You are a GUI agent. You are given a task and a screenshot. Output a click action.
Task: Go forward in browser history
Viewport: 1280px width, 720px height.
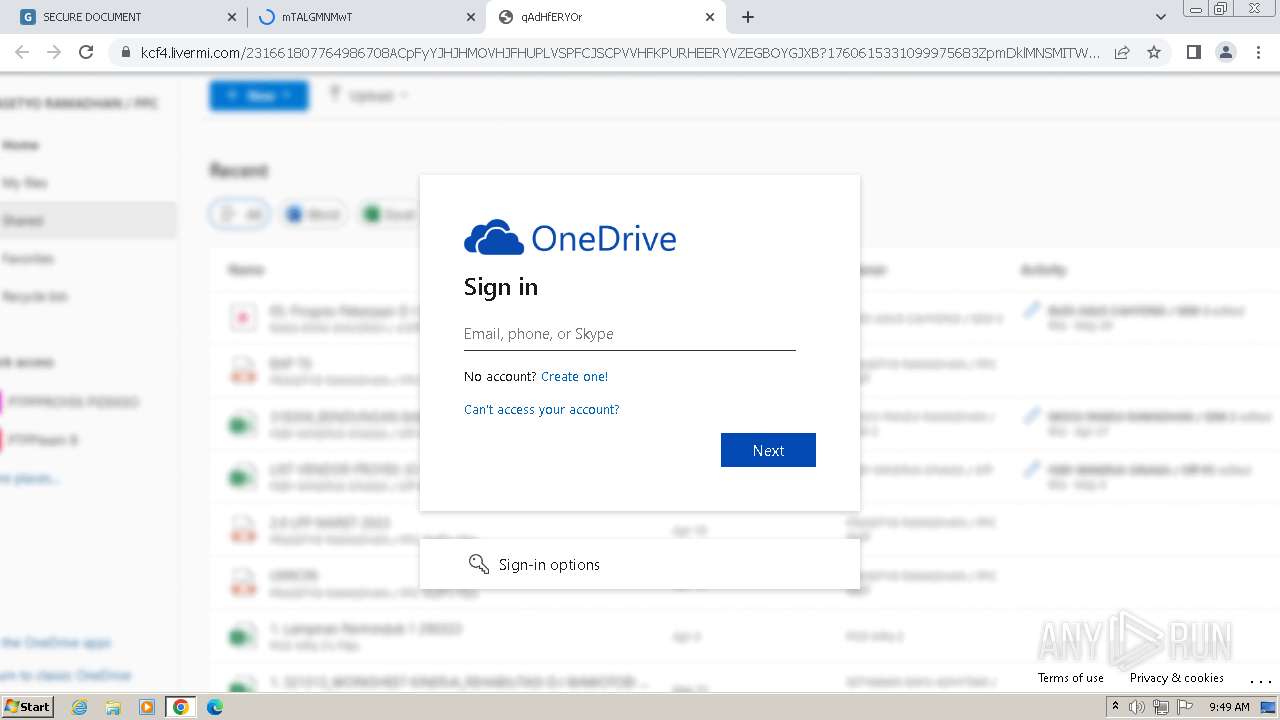[x=54, y=53]
